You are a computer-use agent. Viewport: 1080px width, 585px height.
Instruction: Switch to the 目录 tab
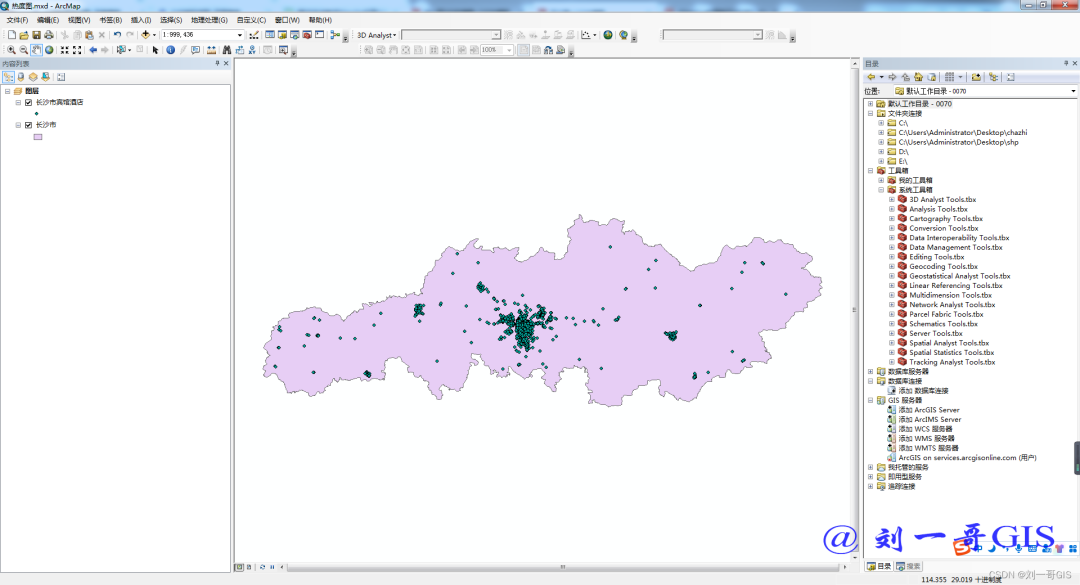[879, 566]
